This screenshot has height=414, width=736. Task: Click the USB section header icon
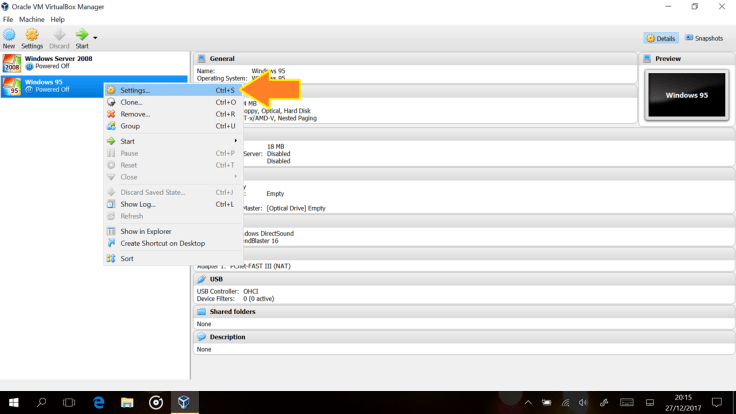pyautogui.click(x=201, y=279)
